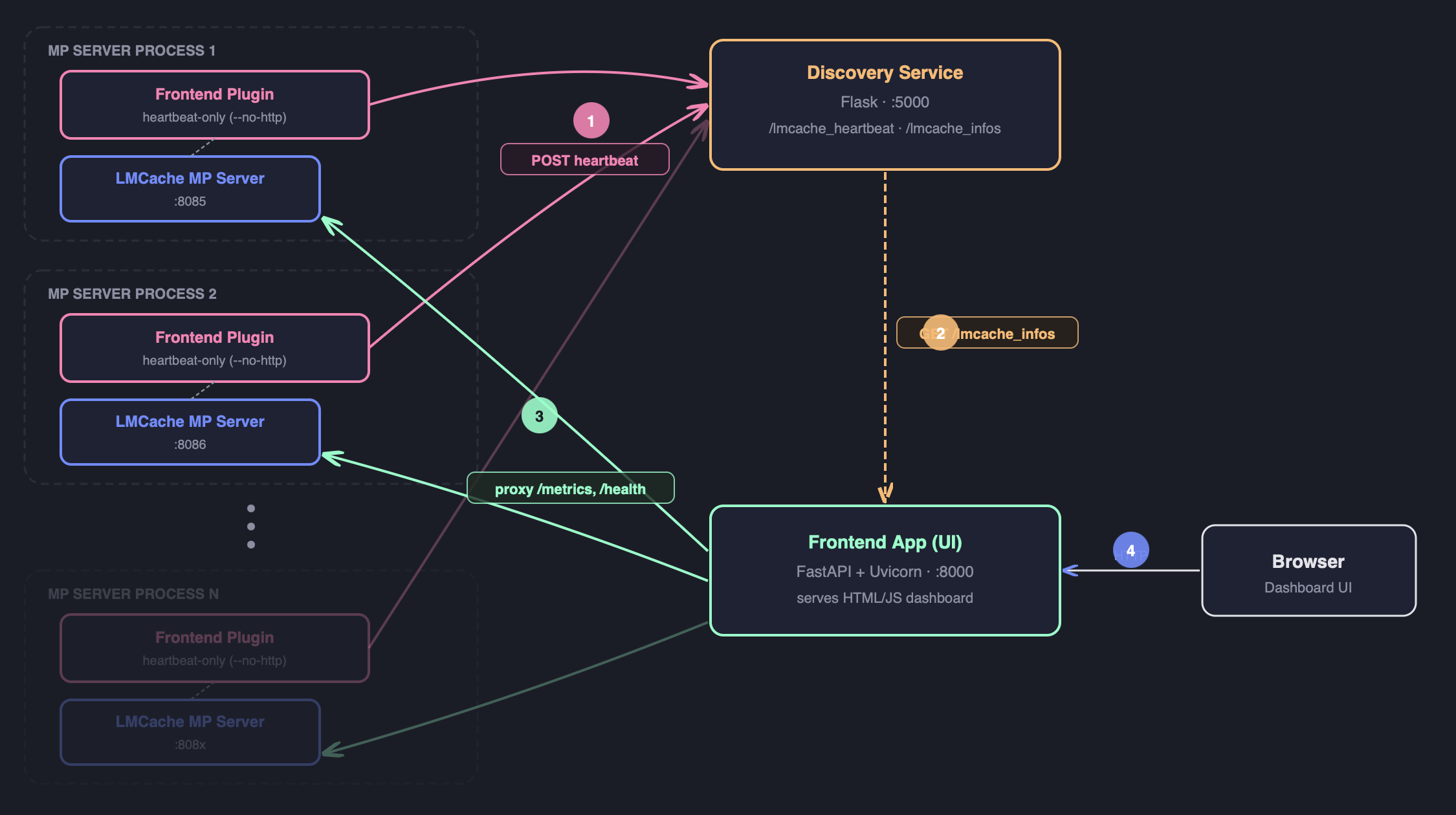Click the "serves HTML/JS dashboard" text
The height and width of the screenshot is (815, 1456).
coord(885,598)
